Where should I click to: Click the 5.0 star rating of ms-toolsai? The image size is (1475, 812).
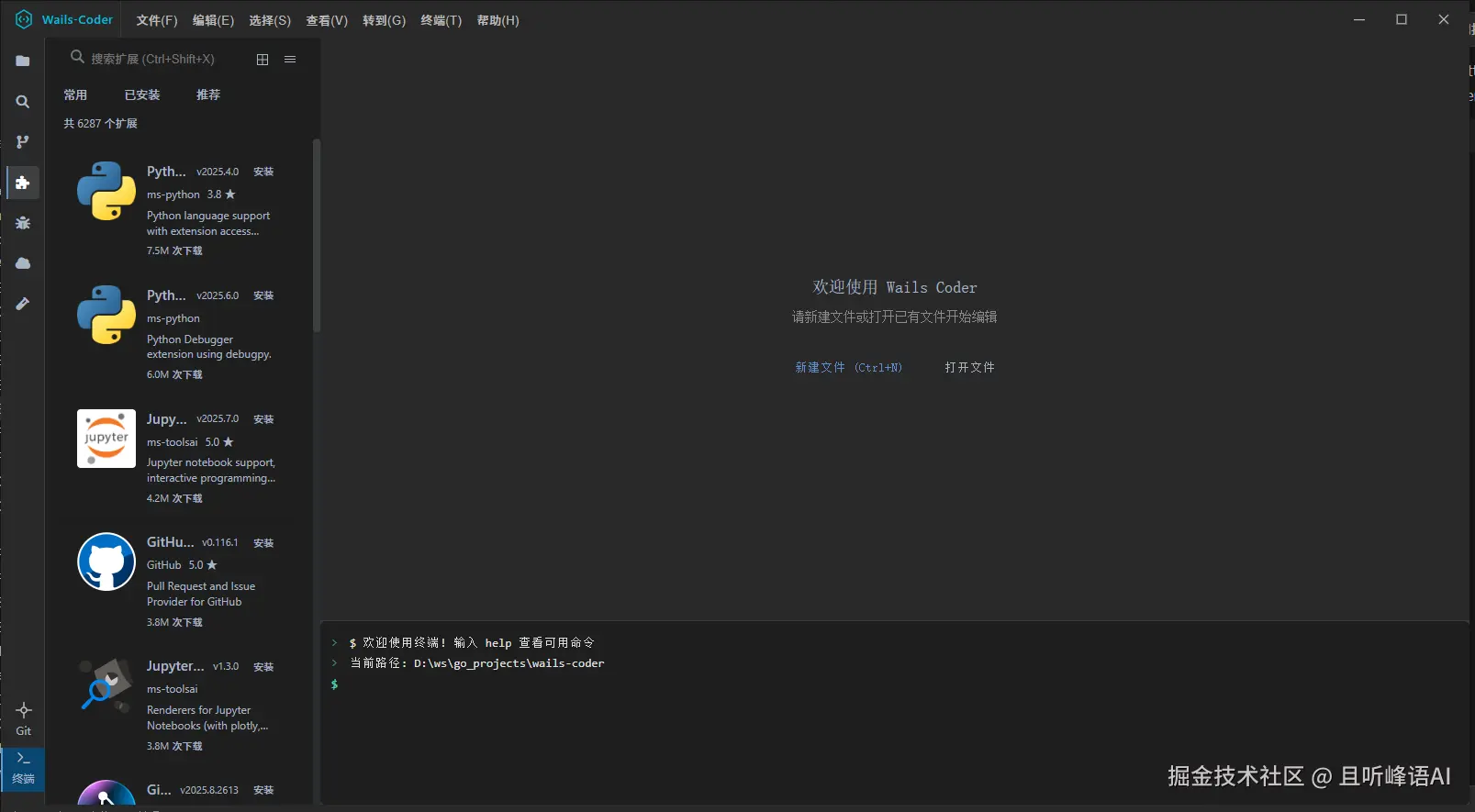[219, 442]
